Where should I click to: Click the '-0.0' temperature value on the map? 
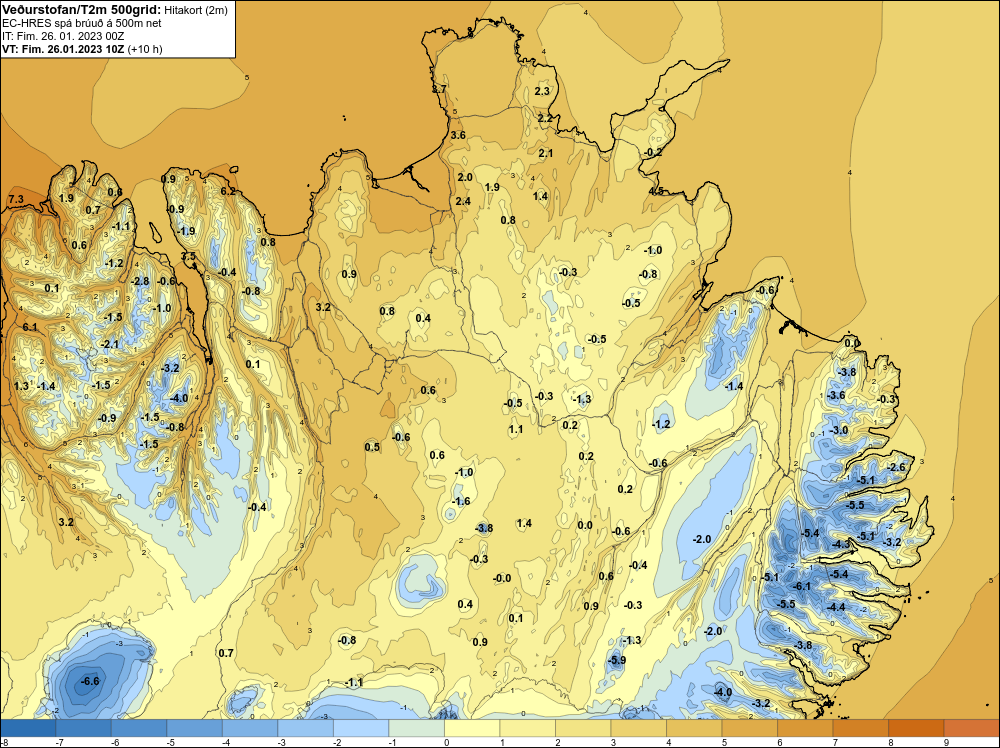pos(501,578)
